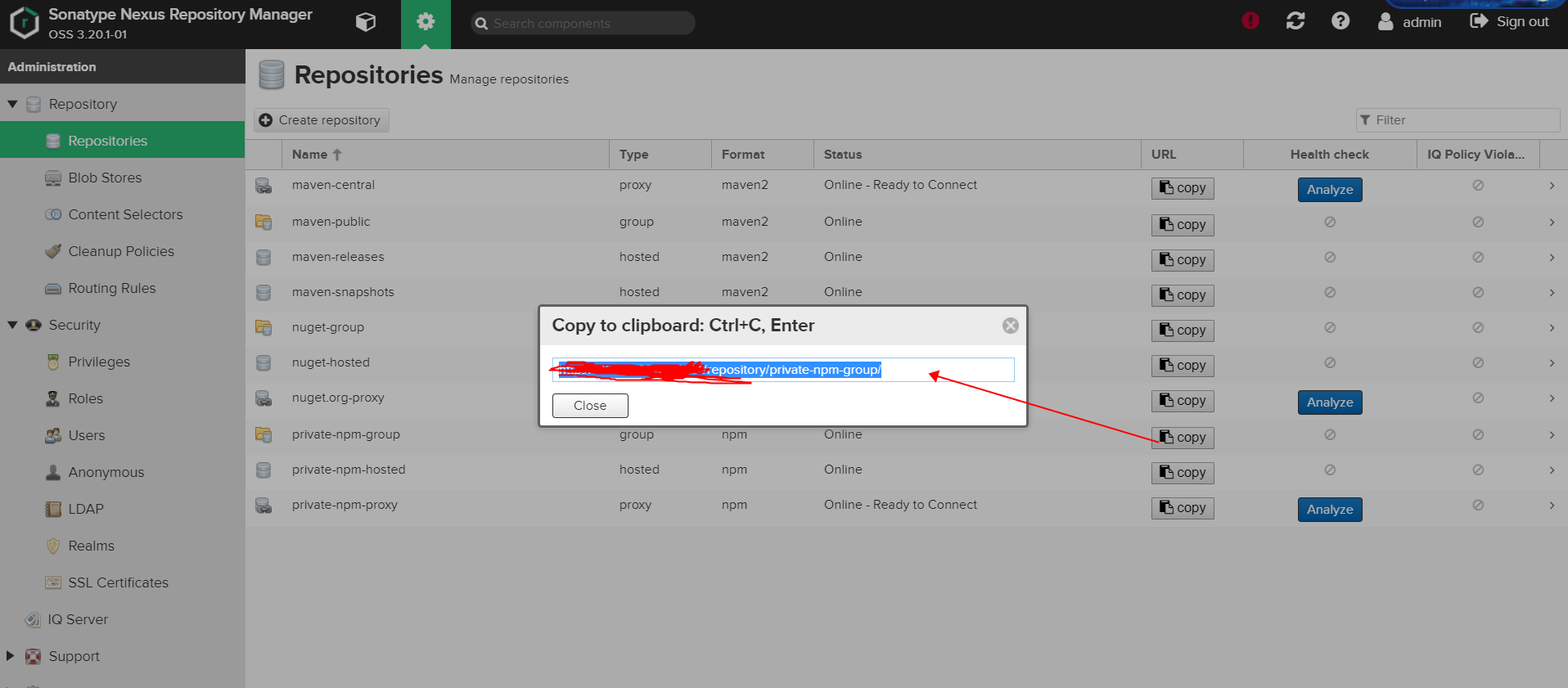Screen dimensions: 1568x688
Task: Click the red system alert icon
Action: (1250, 21)
